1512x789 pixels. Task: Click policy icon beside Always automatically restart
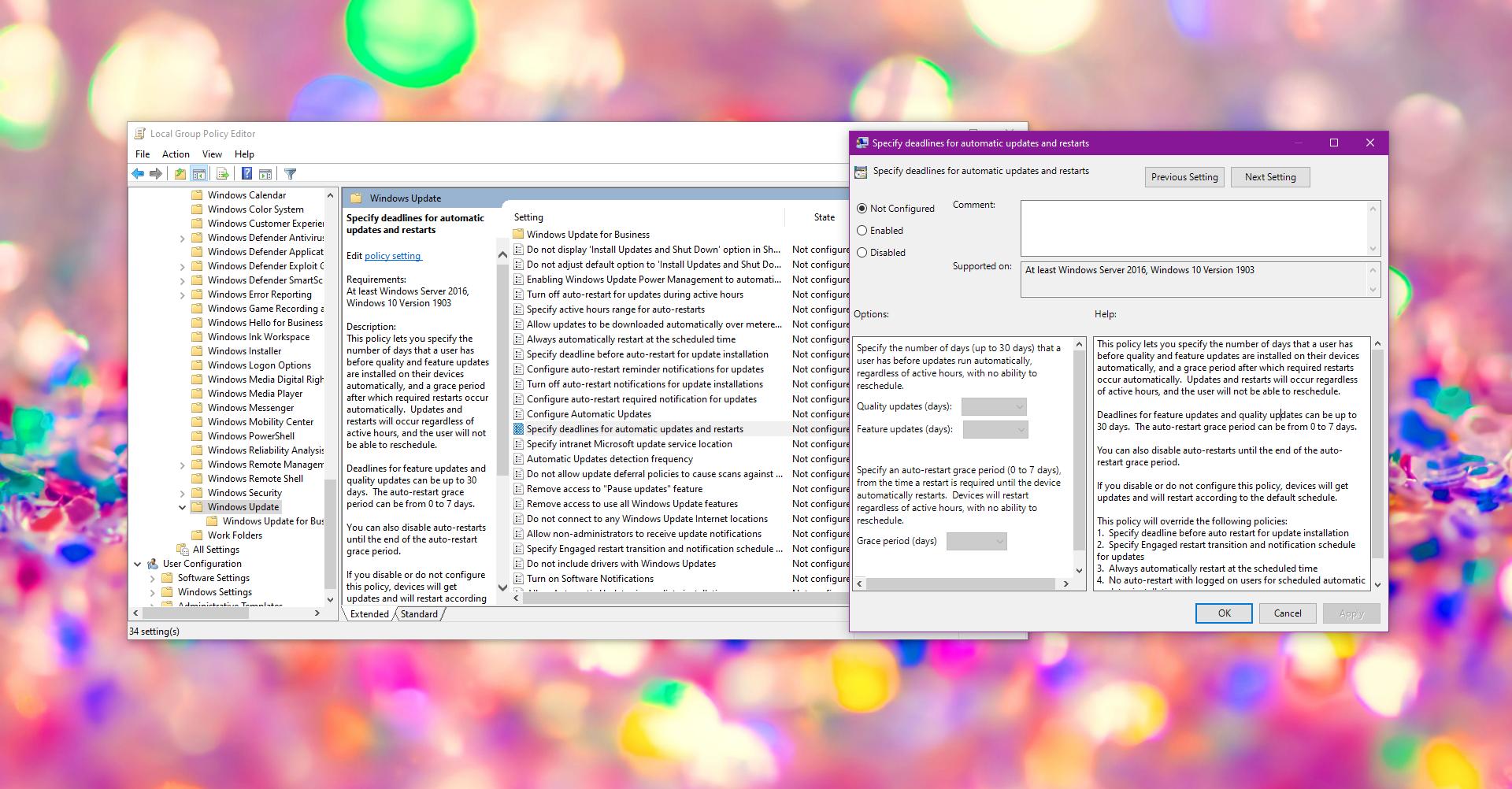(x=518, y=339)
